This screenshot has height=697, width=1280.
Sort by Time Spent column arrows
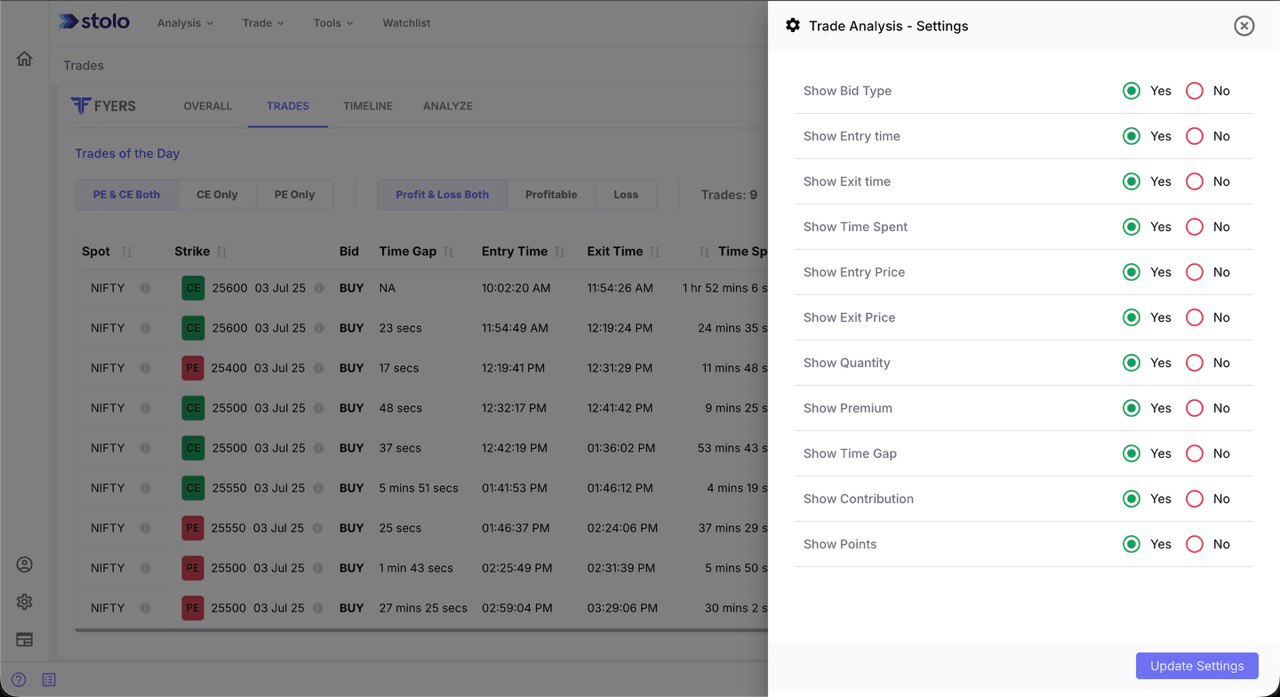(704, 252)
